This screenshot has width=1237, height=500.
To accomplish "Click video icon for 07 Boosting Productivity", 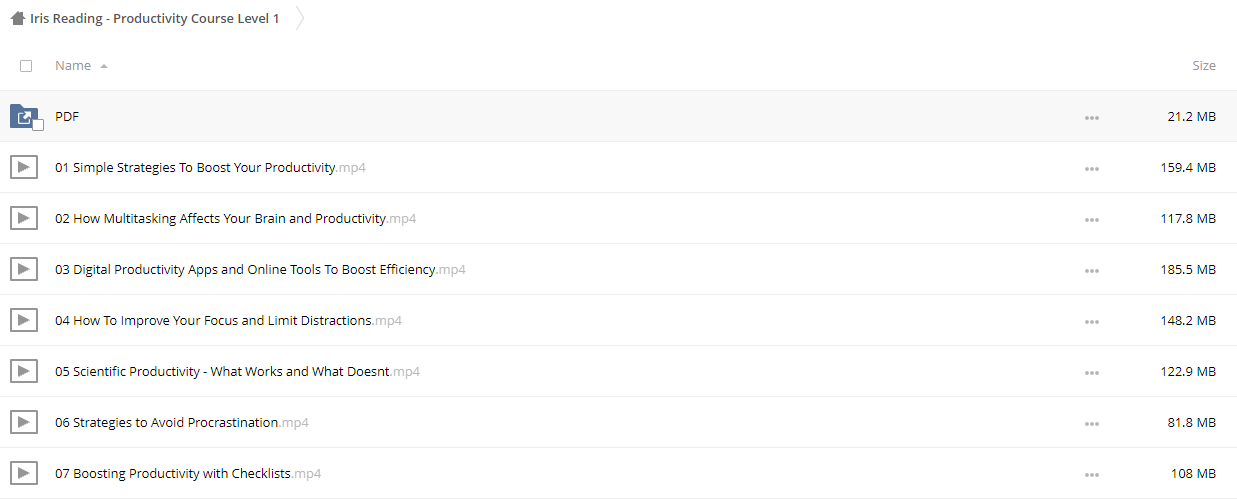I will point(24,473).
